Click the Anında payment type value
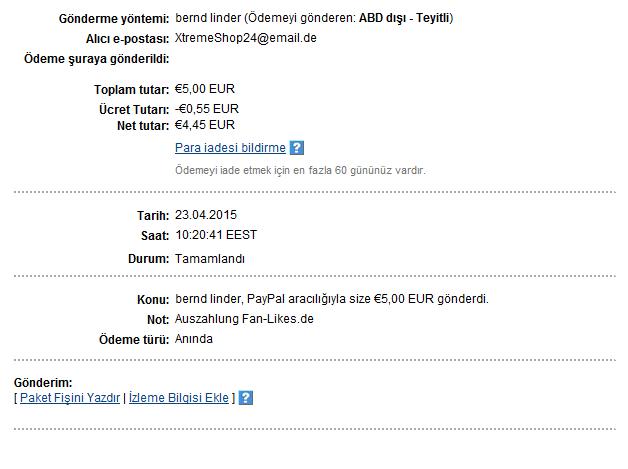Screen dimensions: 628x469 194,339
